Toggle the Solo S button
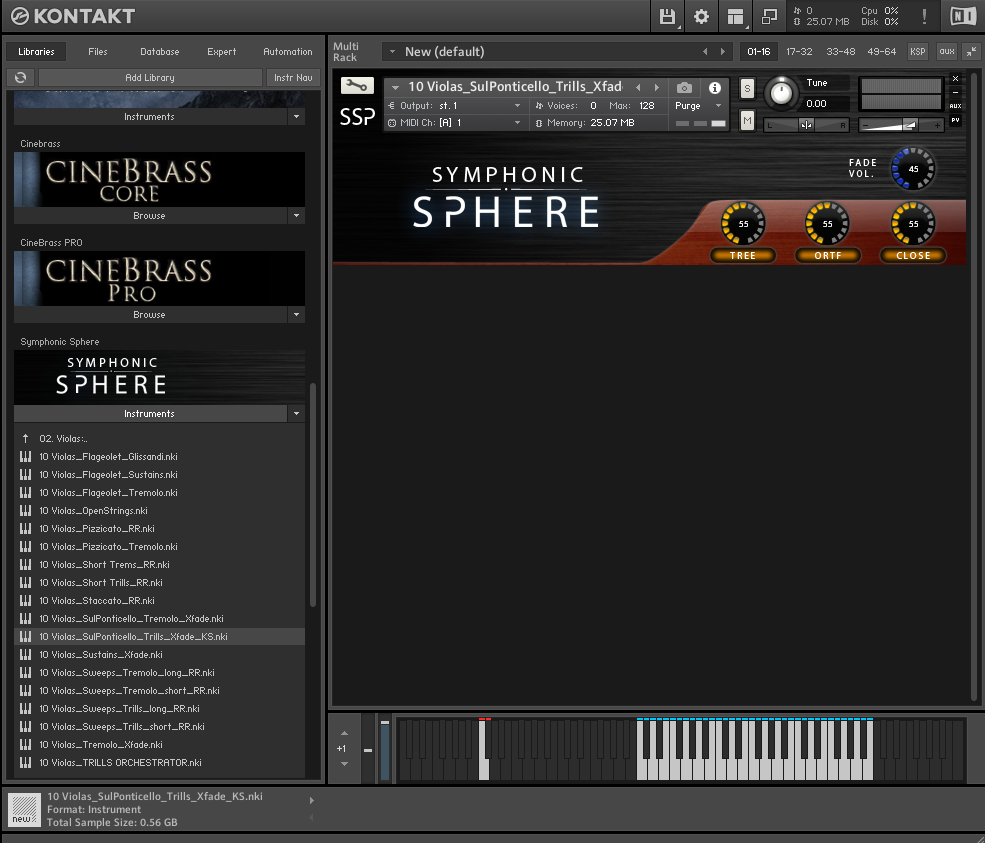The image size is (985, 843). [x=747, y=89]
